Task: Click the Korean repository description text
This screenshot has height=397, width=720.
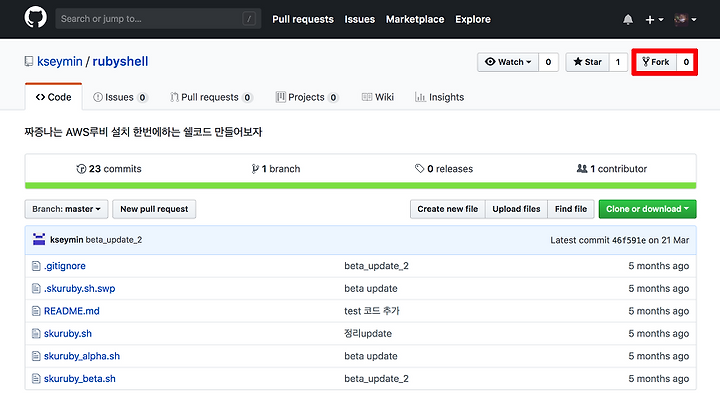Action: [143, 132]
